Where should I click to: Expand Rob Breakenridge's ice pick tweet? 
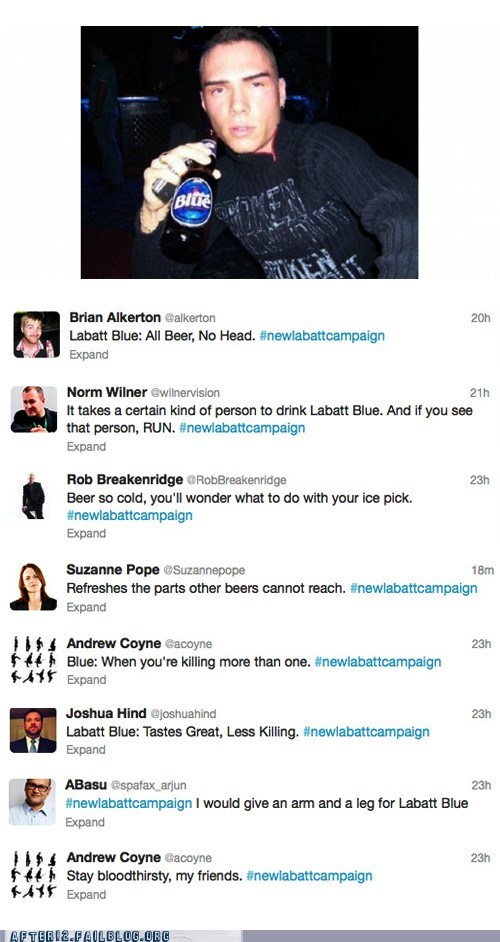[x=87, y=533]
